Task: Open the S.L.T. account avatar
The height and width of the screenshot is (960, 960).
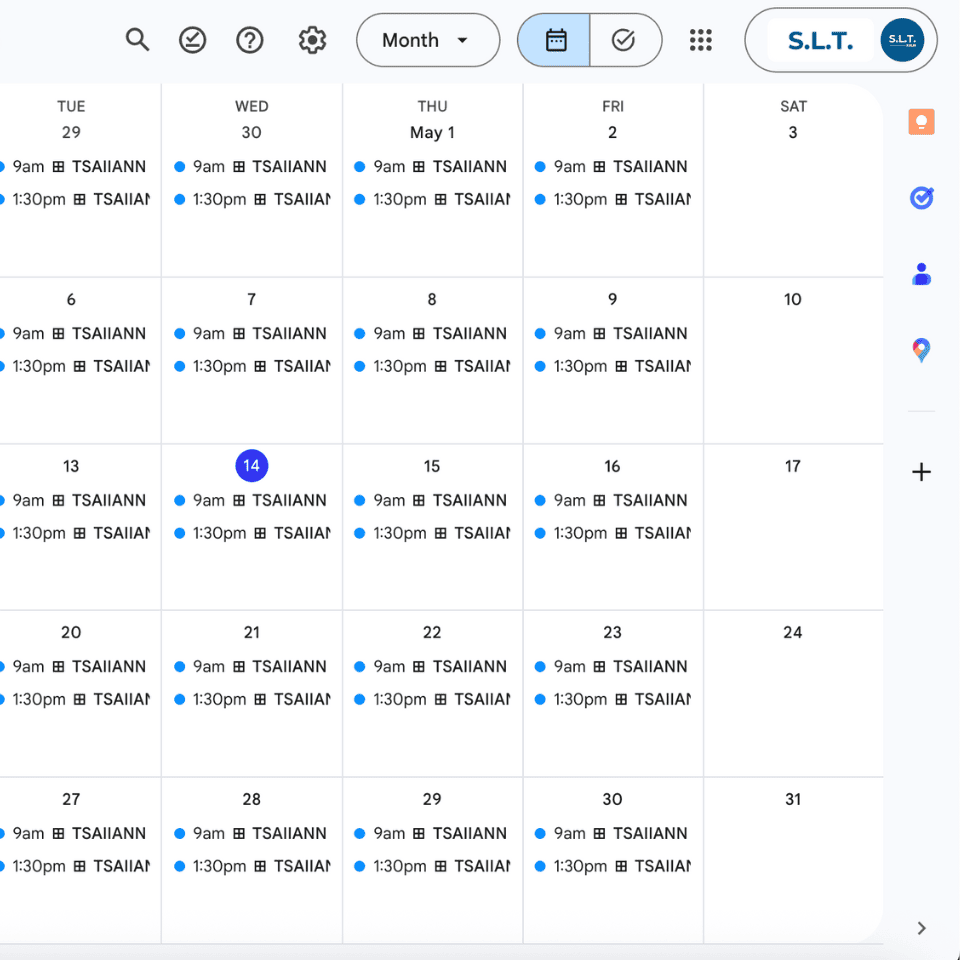Action: pyautogui.click(x=902, y=40)
